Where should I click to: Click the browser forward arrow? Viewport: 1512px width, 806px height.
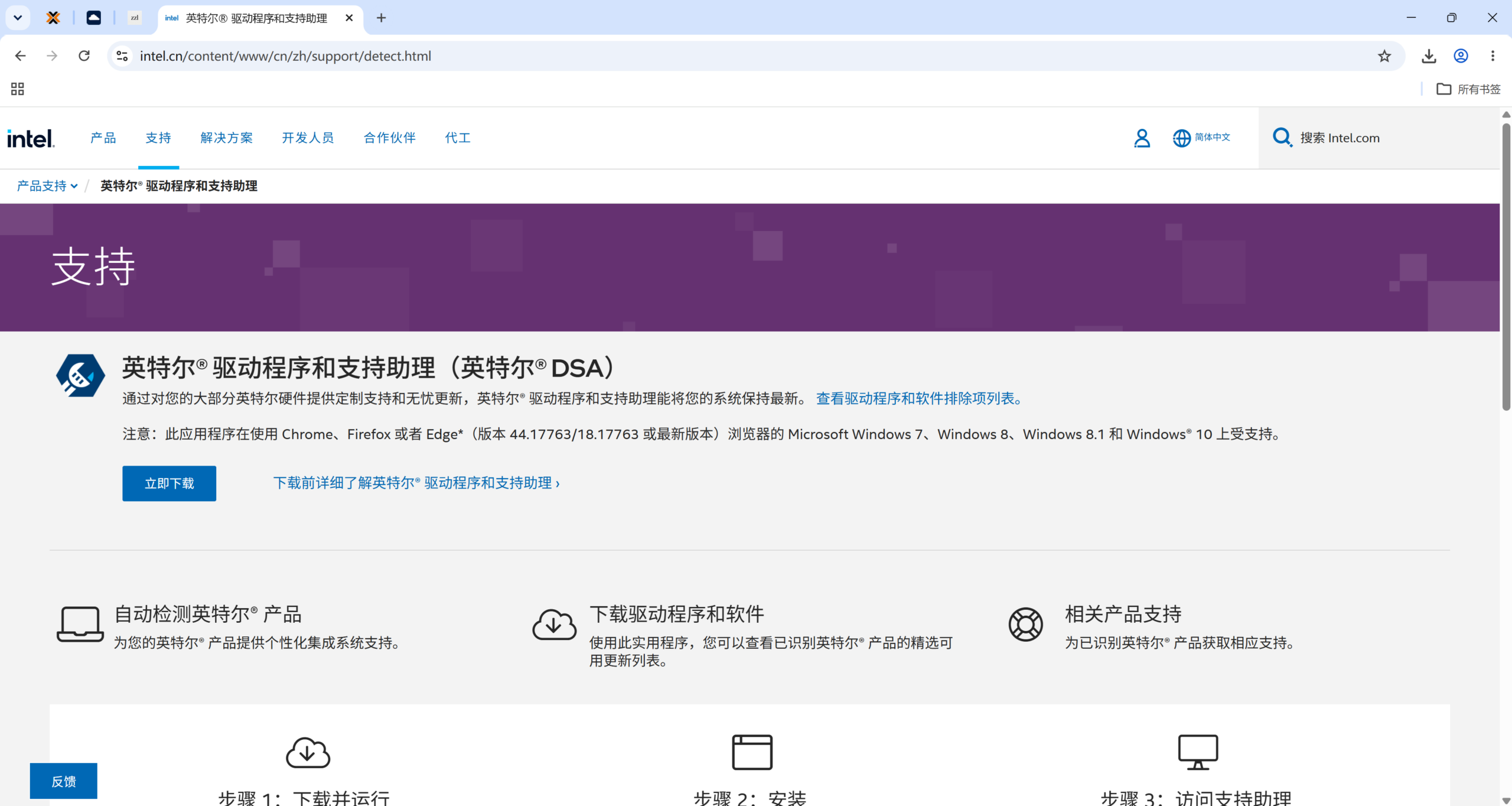pyautogui.click(x=52, y=56)
